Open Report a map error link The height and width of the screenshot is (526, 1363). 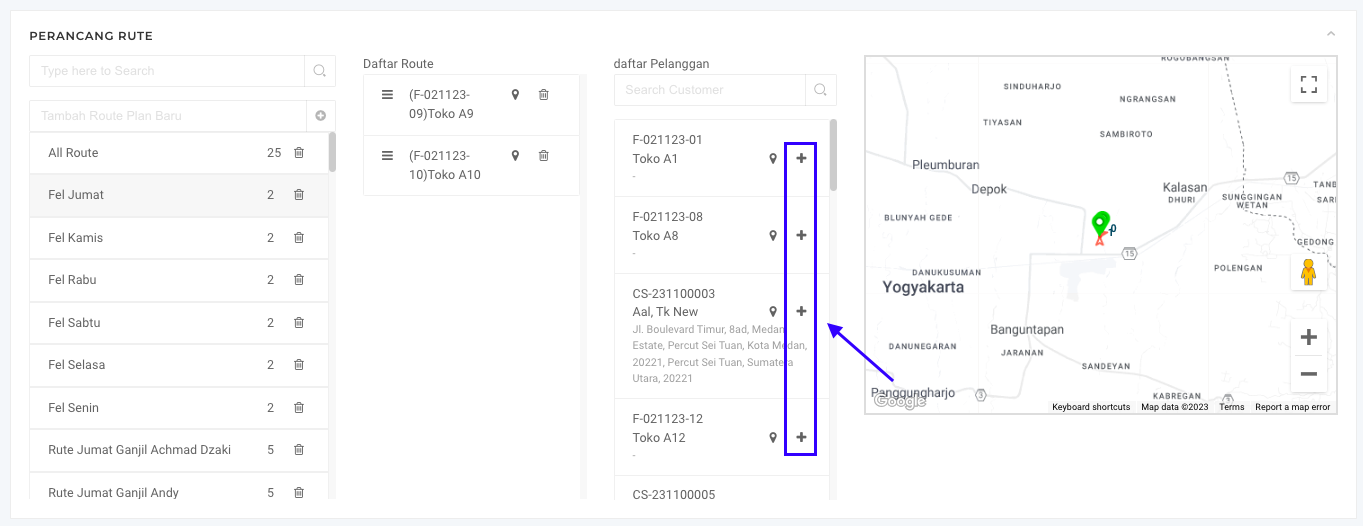coord(1292,407)
